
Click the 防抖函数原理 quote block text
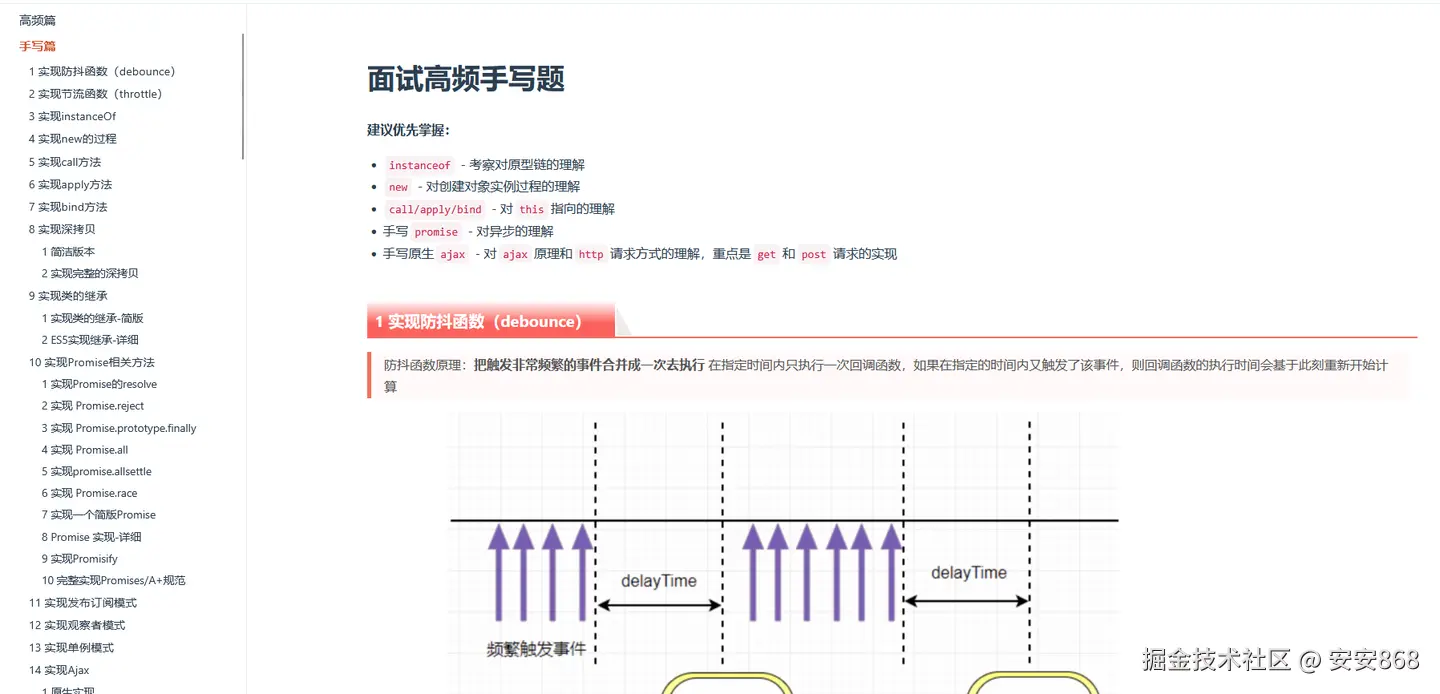pyautogui.click(x=890, y=375)
